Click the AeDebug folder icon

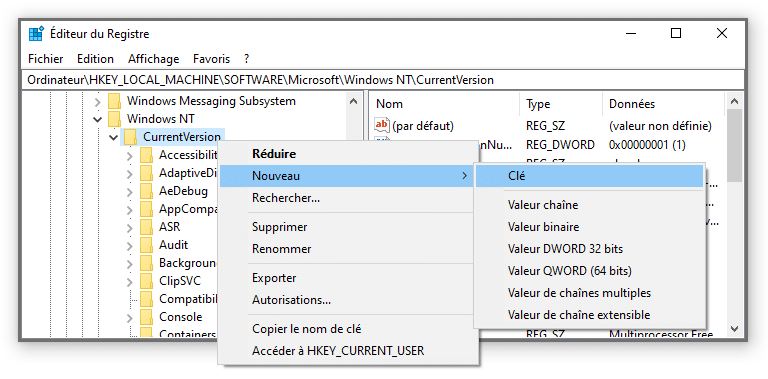146,191
